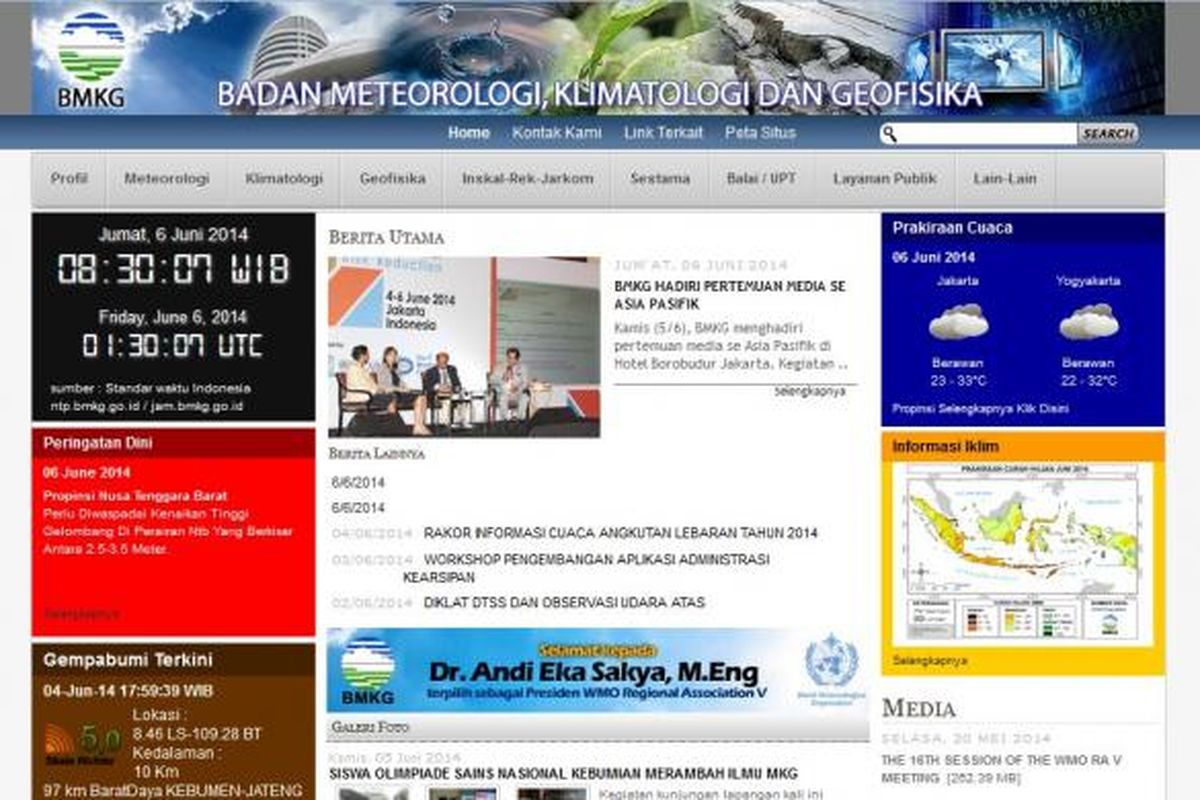Click the Yogyakarta temperature 22 - 32°C
Screen dimensions: 1200x800
point(1088,381)
